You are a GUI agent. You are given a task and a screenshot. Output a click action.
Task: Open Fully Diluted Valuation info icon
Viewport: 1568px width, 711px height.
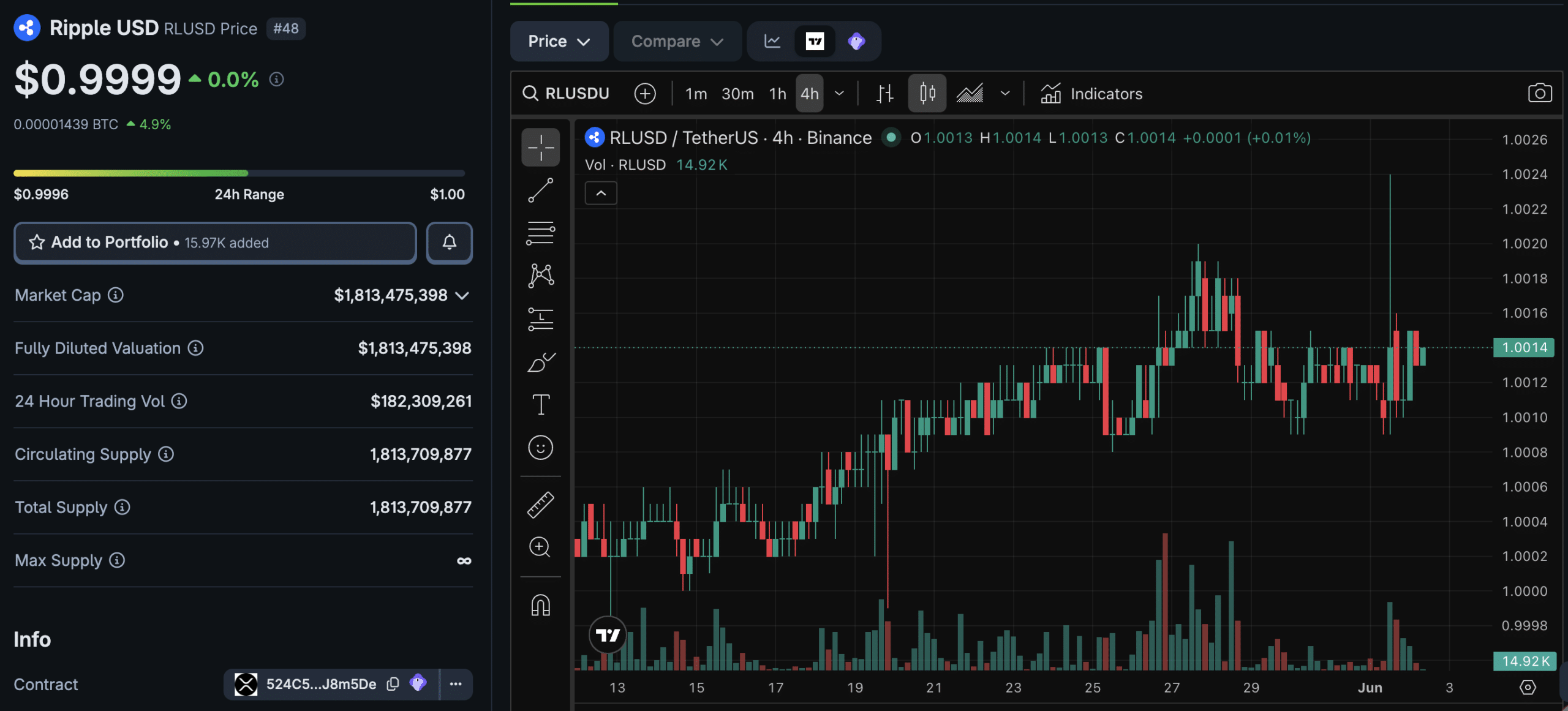point(195,348)
